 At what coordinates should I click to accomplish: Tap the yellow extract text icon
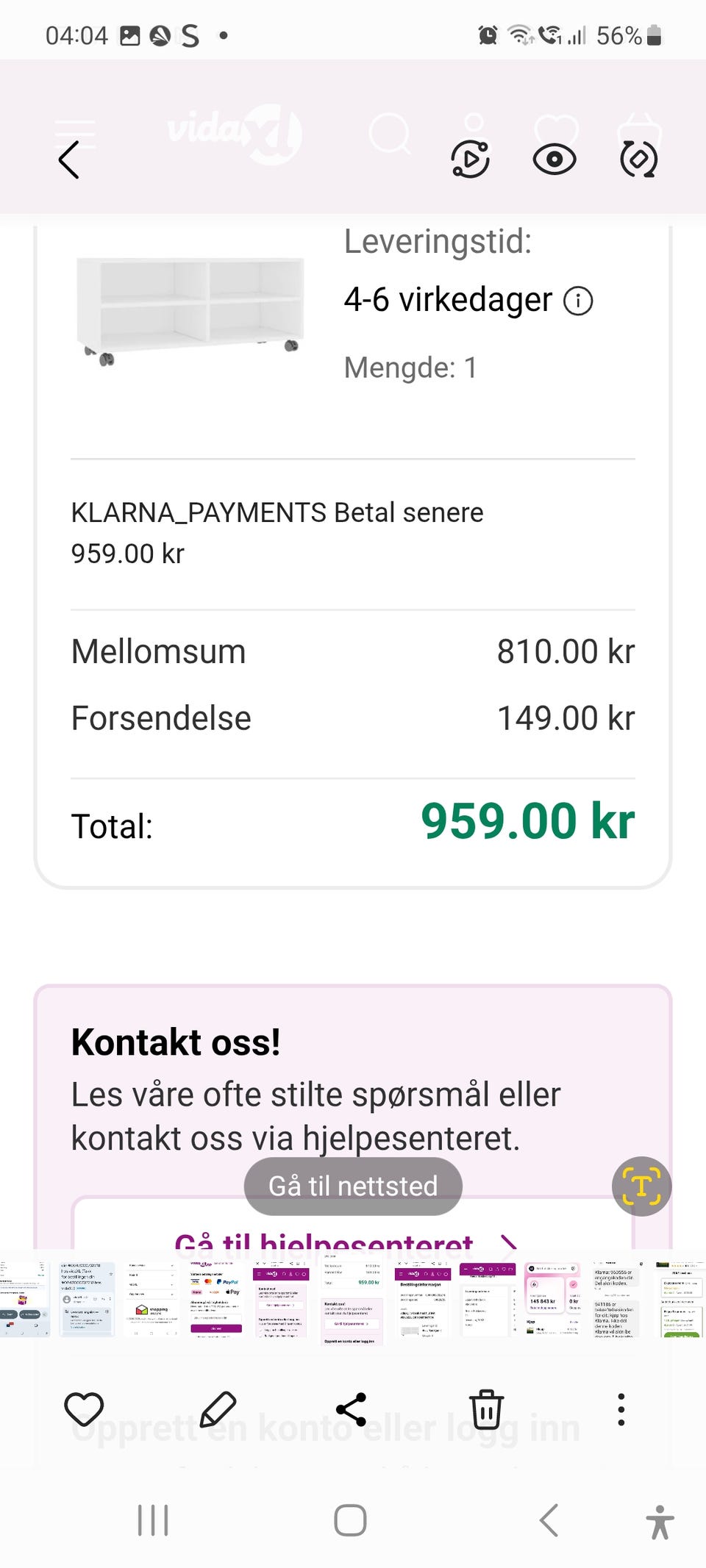click(x=641, y=1186)
